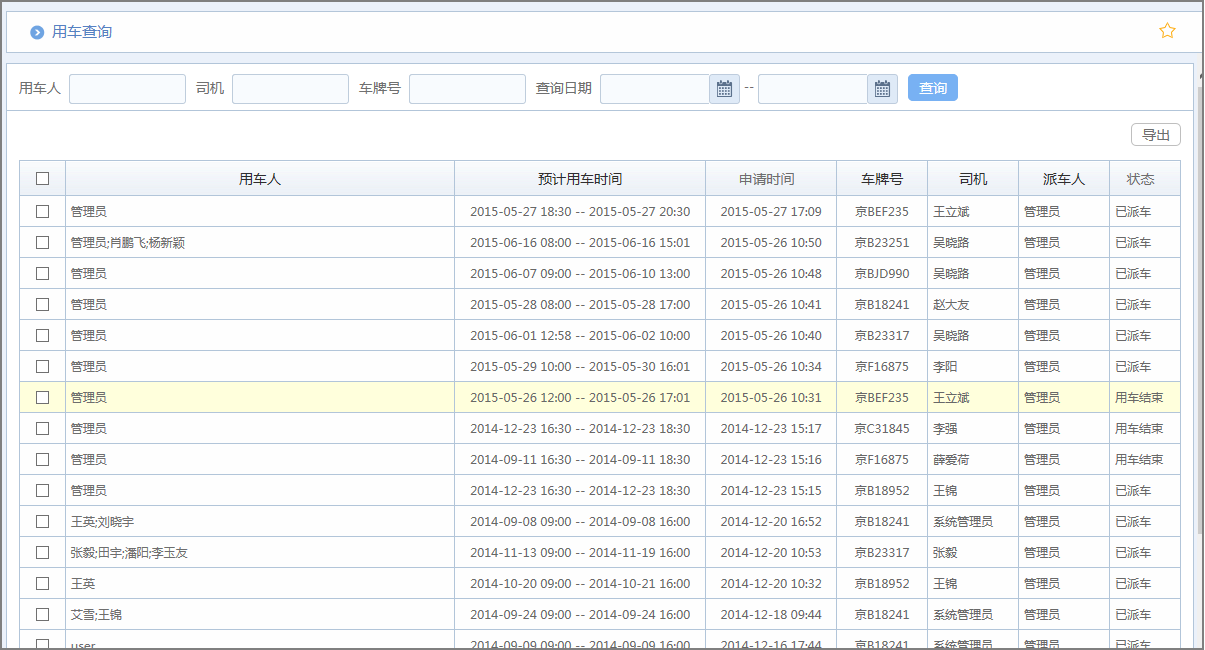Focus the 用车人 input field
Viewport: 1205px width, 650px height.
(127, 89)
